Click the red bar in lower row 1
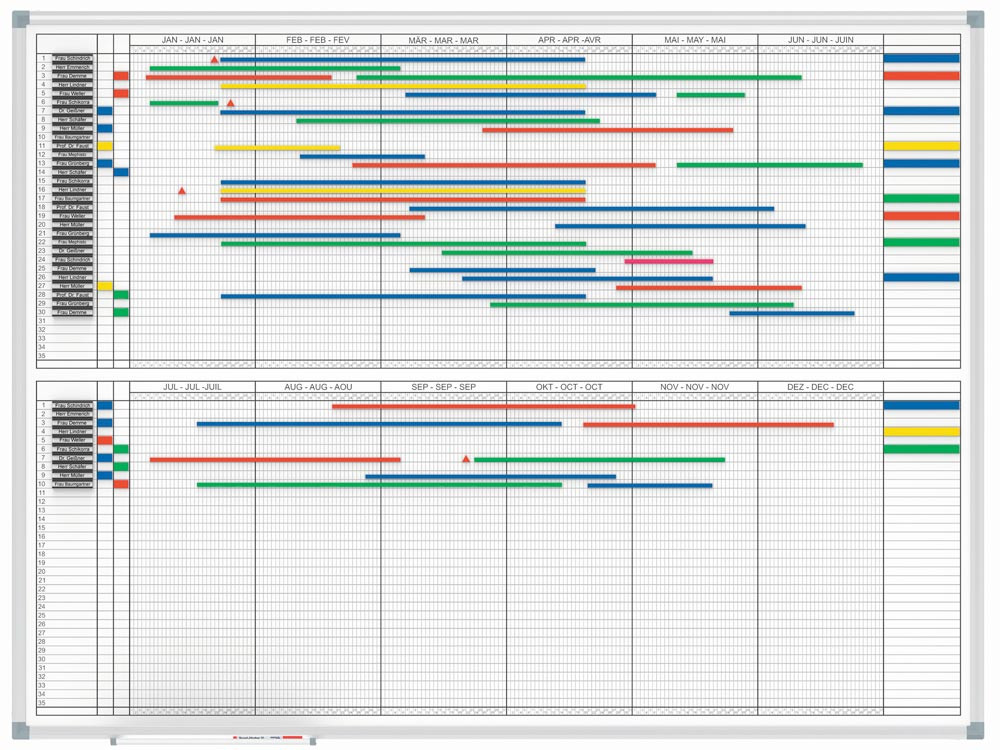This screenshot has width=1000, height=750. [x=483, y=406]
